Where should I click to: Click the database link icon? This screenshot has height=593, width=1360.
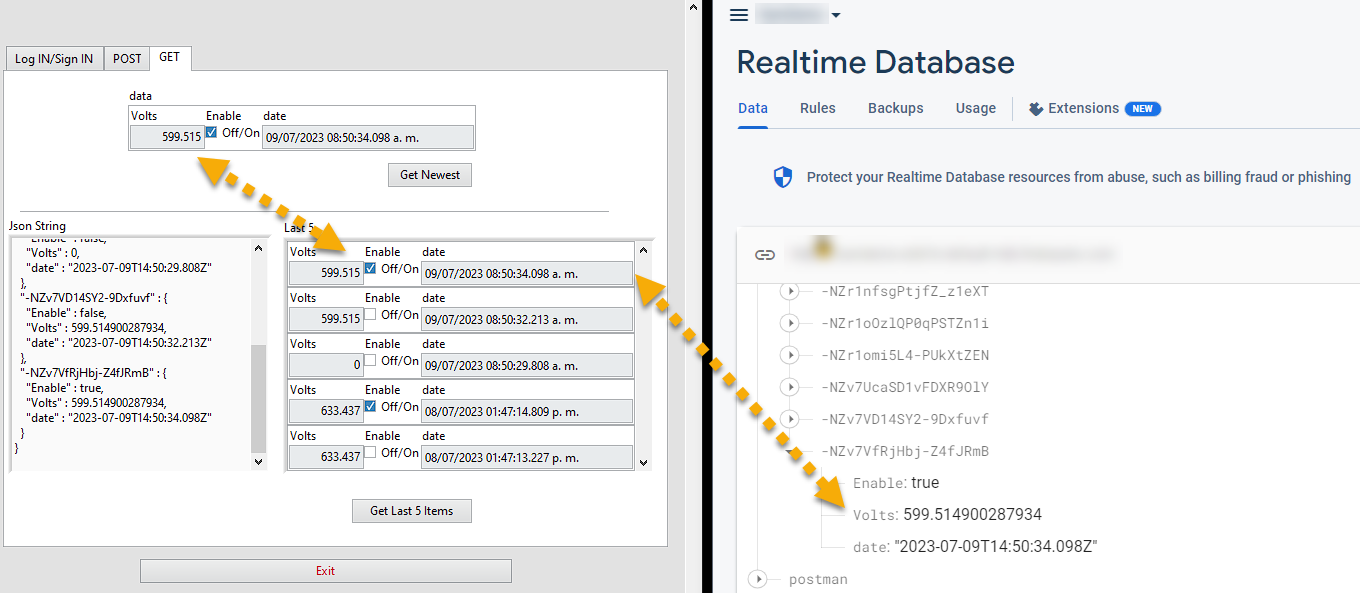[x=766, y=254]
